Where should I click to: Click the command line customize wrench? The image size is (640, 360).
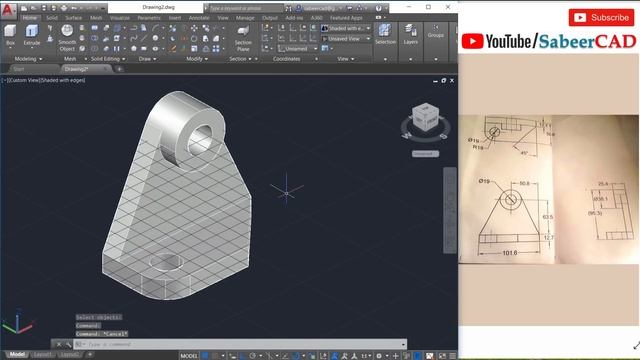[x=68, y=344]
